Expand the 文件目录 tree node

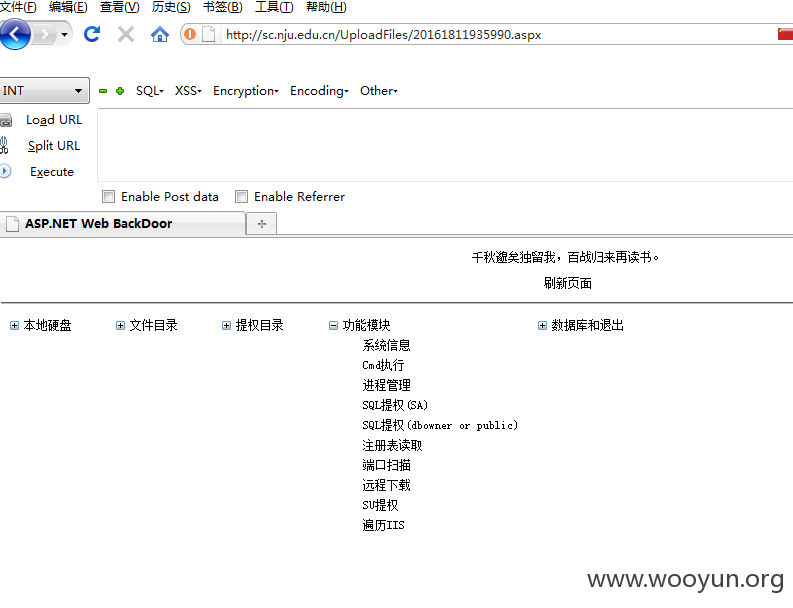point(120,326)
